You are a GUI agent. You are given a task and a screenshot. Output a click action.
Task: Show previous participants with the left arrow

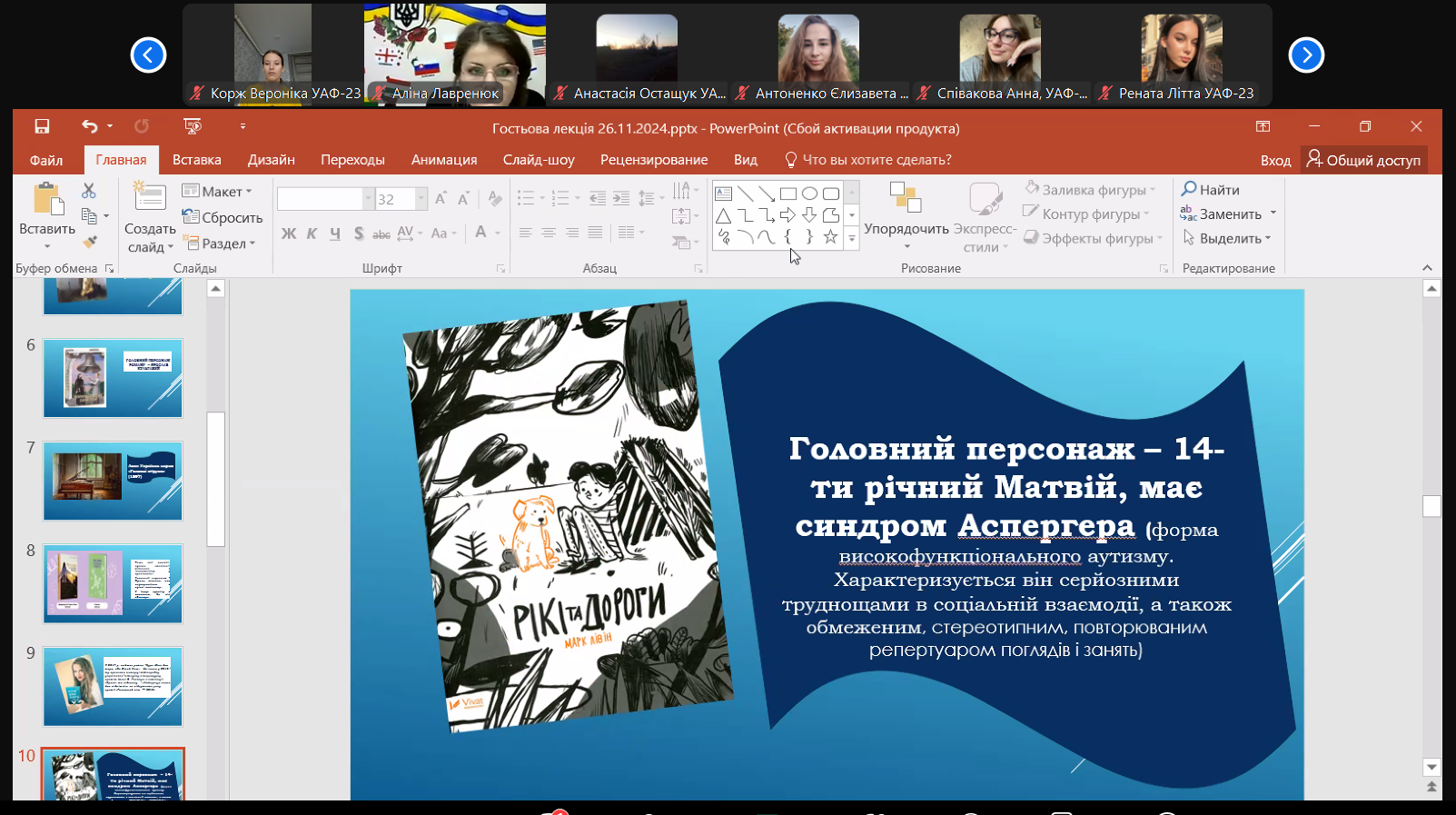[x=148, y=55]
